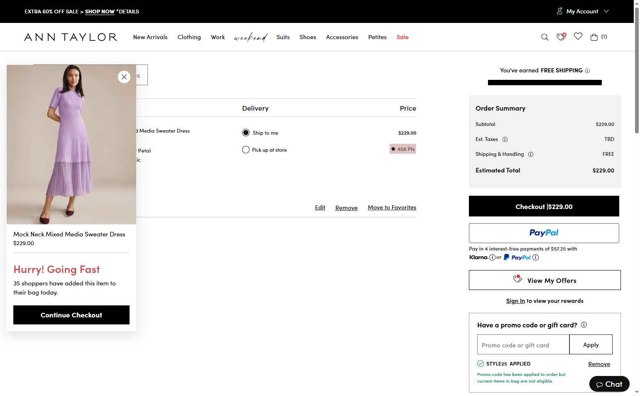Click Continue Checkout button
The height and width of the screenshot is (396, 640).
[x=71, y=315]
